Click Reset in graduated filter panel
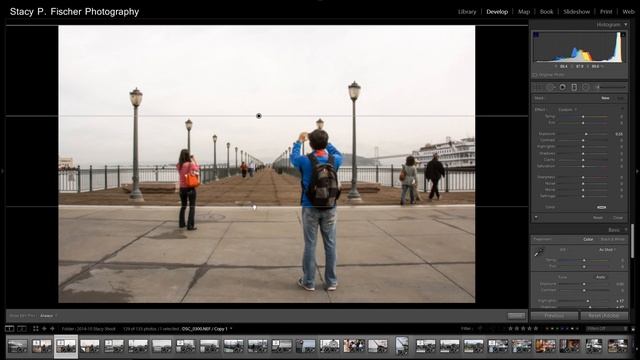640x360 pixels. pos(598,218)
